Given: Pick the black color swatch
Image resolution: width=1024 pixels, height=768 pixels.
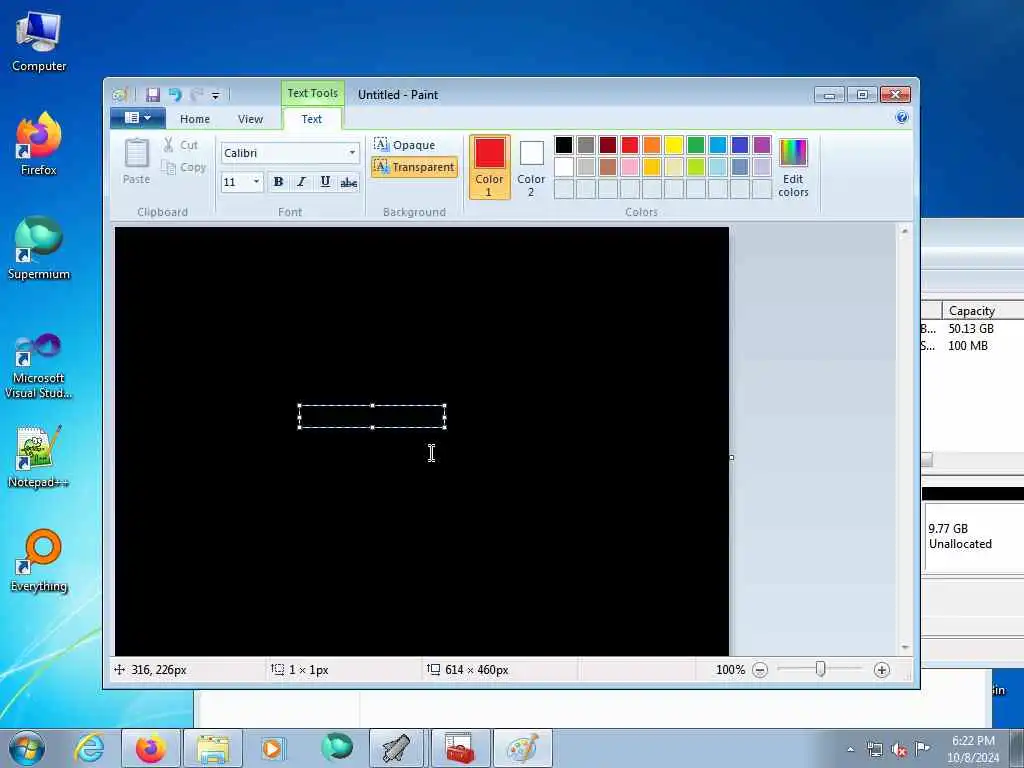Looking at the screenshot, I should (564, 144).
